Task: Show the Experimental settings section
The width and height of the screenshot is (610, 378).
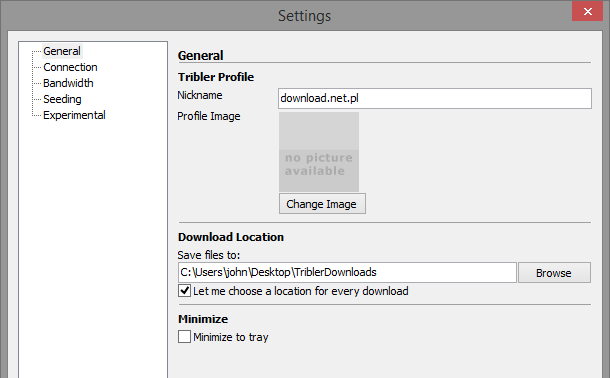Action: [x=74, y=115]
